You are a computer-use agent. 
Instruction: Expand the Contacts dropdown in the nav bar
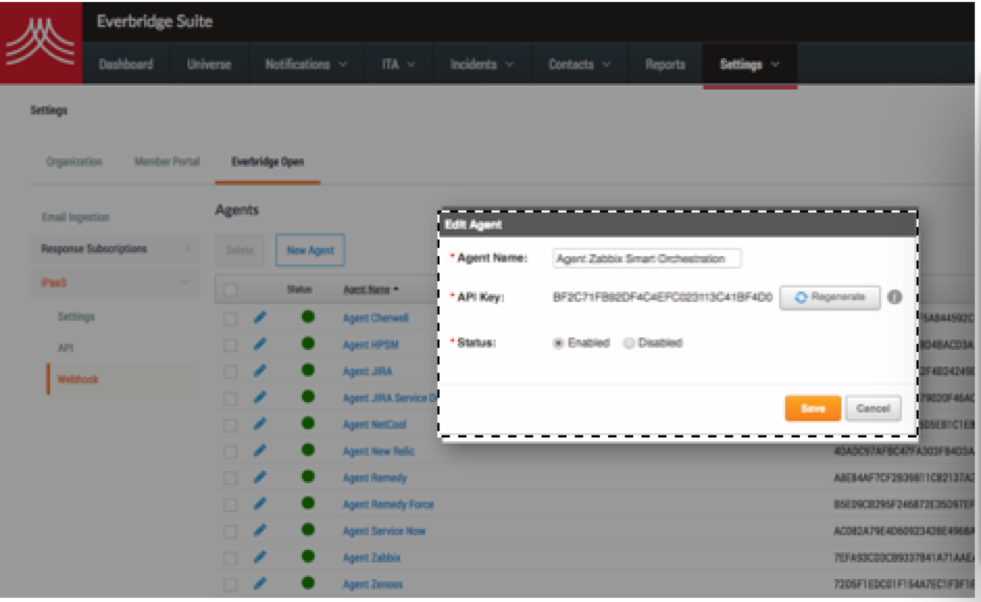pyautogui.click(x=579, y=64)
